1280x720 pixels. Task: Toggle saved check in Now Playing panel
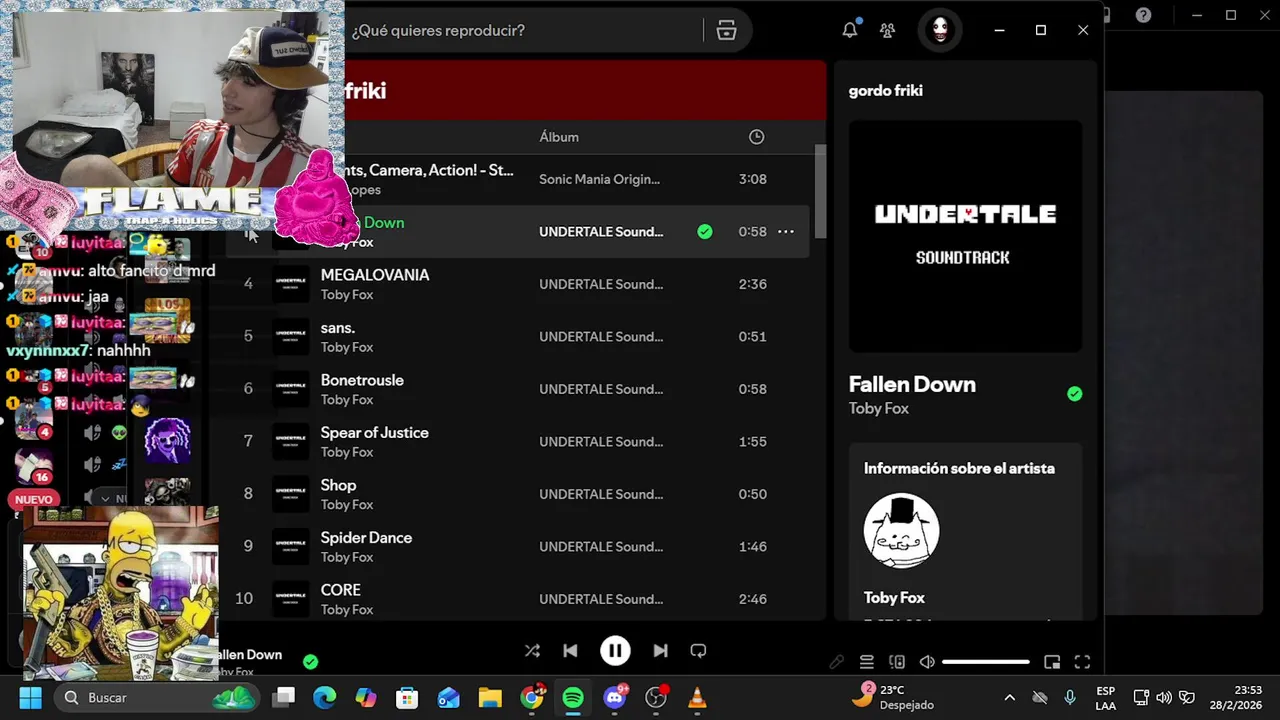tap(1075, 394)
